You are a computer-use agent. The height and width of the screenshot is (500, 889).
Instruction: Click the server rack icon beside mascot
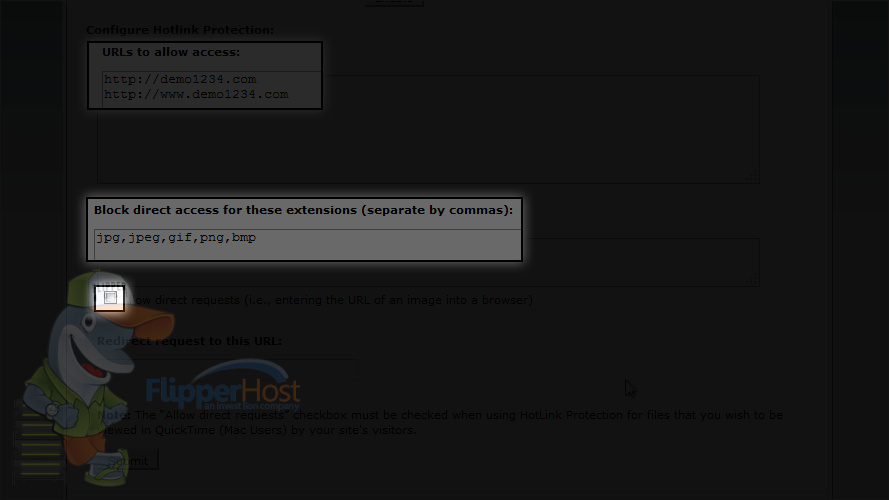[x=38, y=441]
